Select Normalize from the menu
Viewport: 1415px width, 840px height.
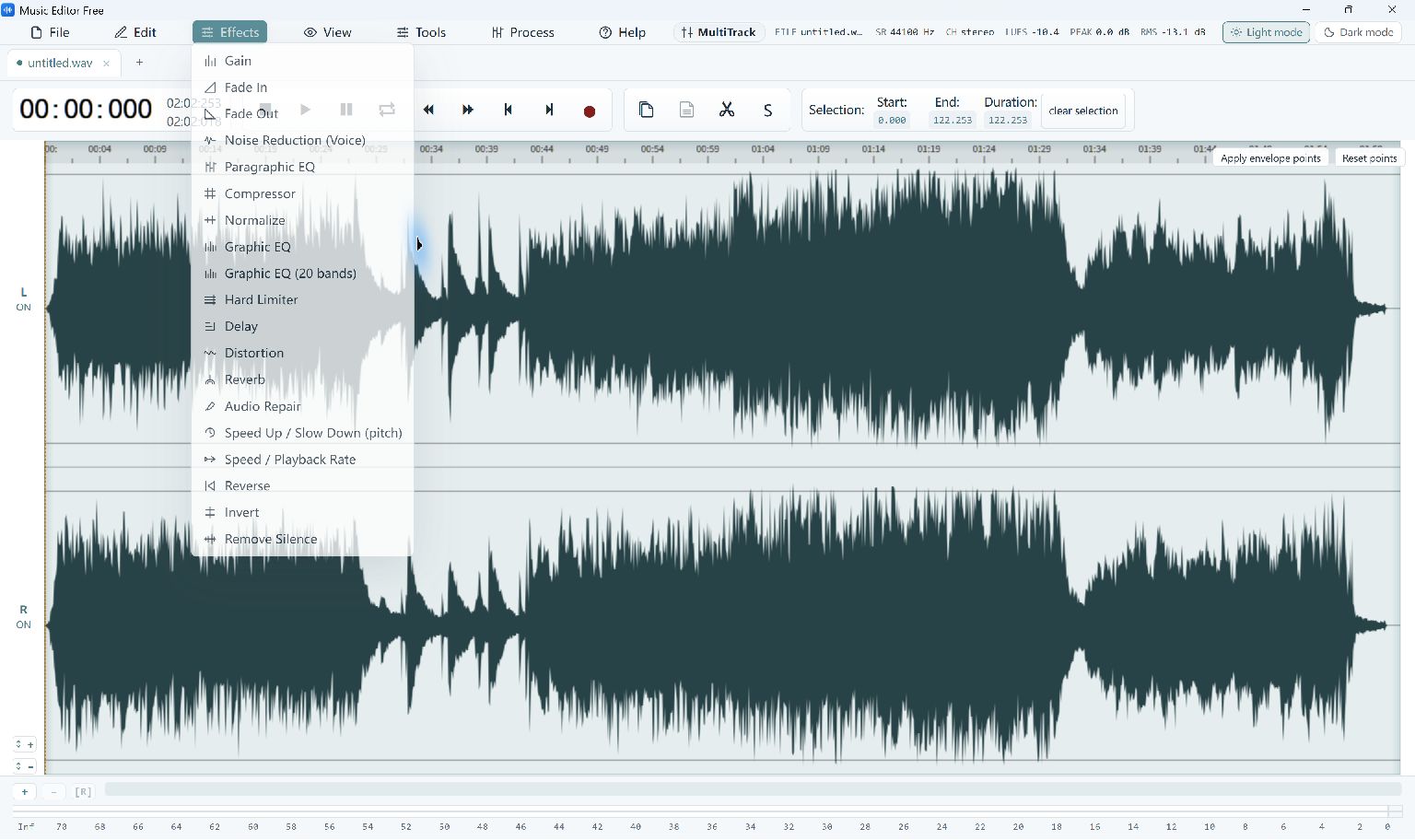click(x=302, y=220)
